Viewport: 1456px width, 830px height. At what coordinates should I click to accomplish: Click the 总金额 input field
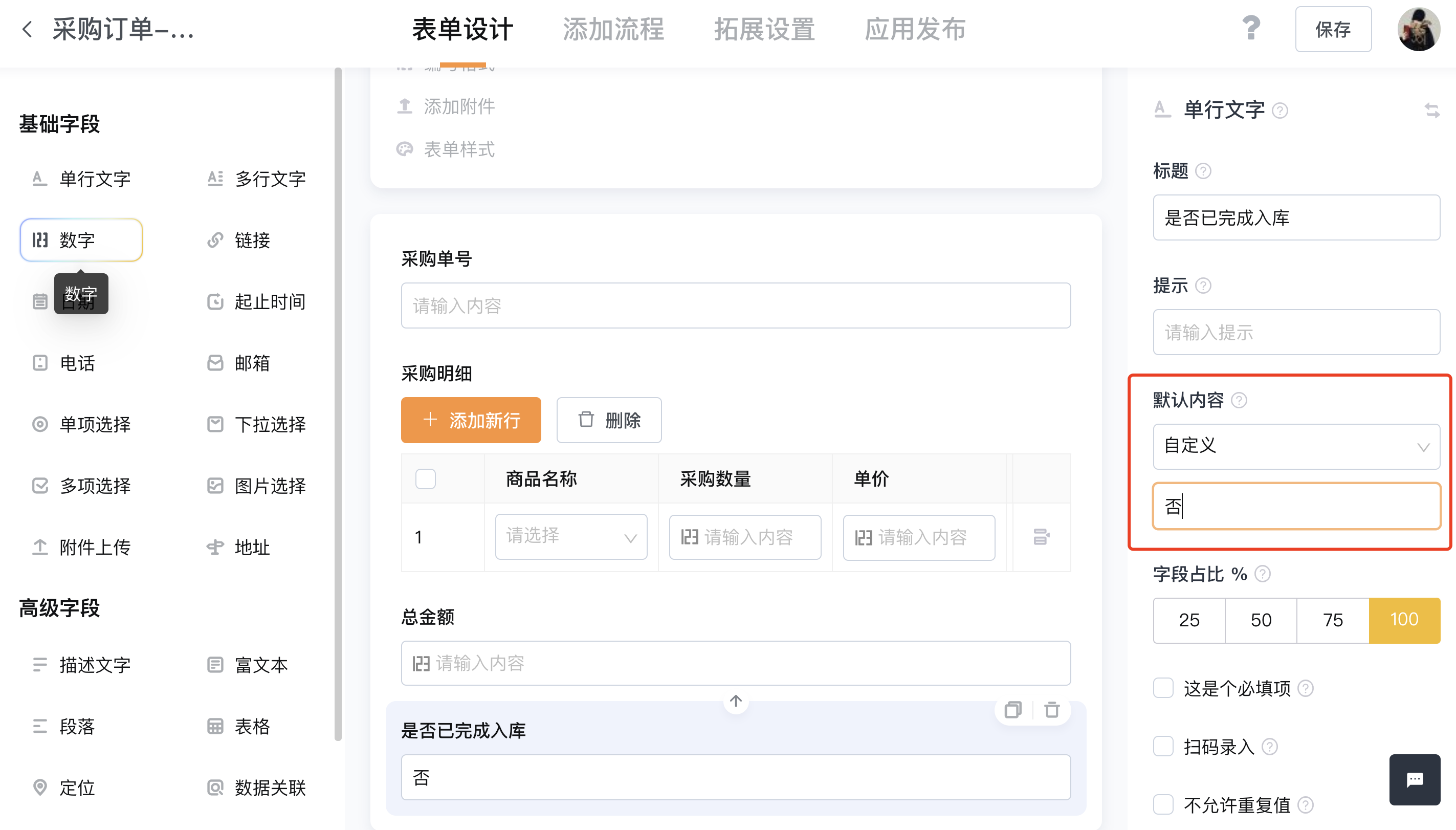click(x=736, y=663)
